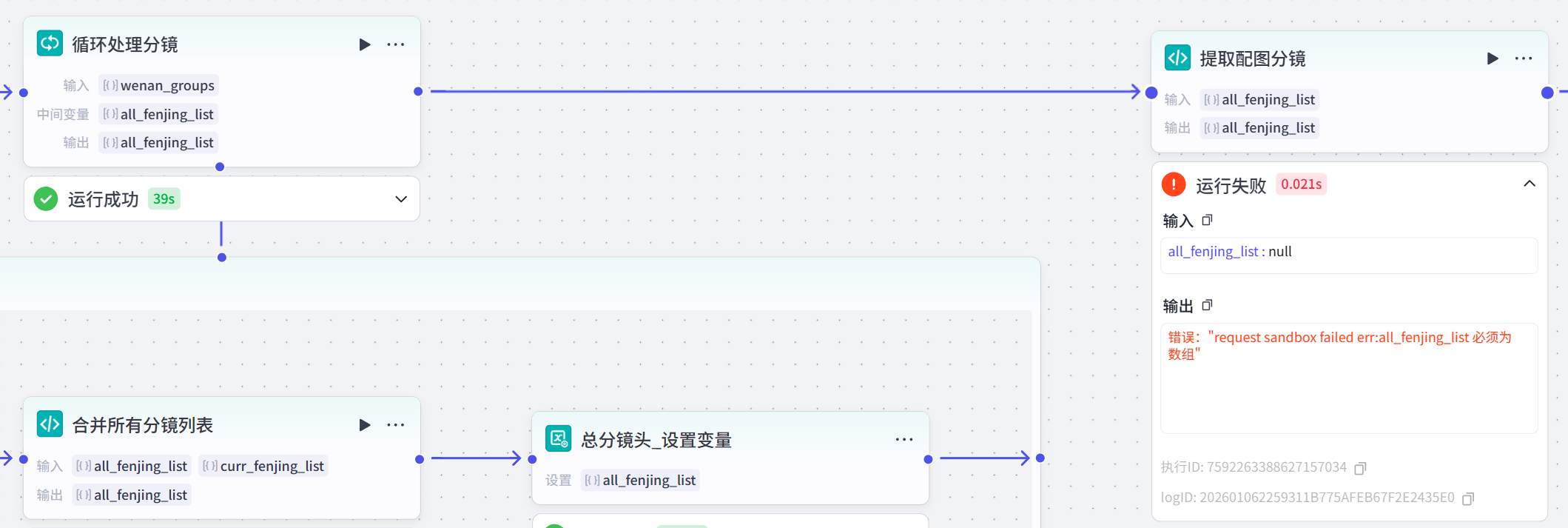Click the input port of 循环处理分镜 node
The width and height of the screenshot is (1568, 528).
pyautogui.click(x=24, y=93)
